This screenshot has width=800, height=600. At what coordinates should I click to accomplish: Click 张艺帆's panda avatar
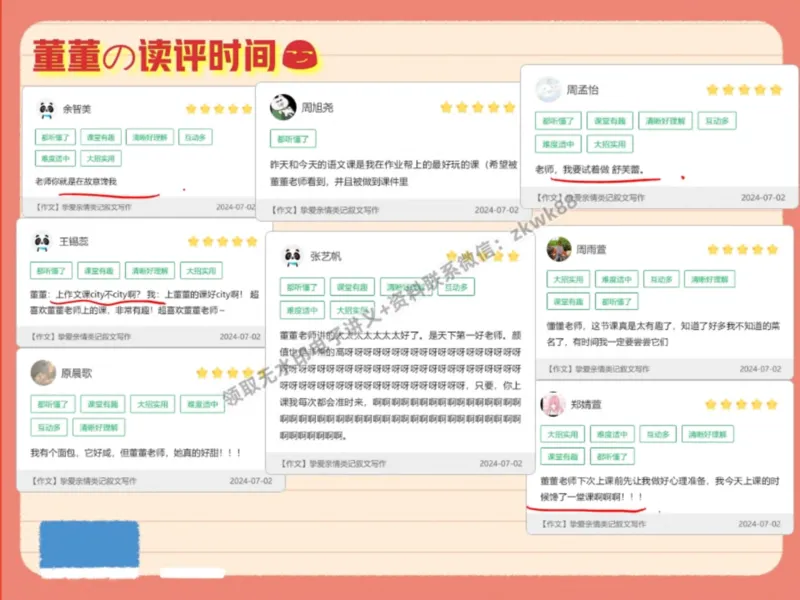[292, 256]
